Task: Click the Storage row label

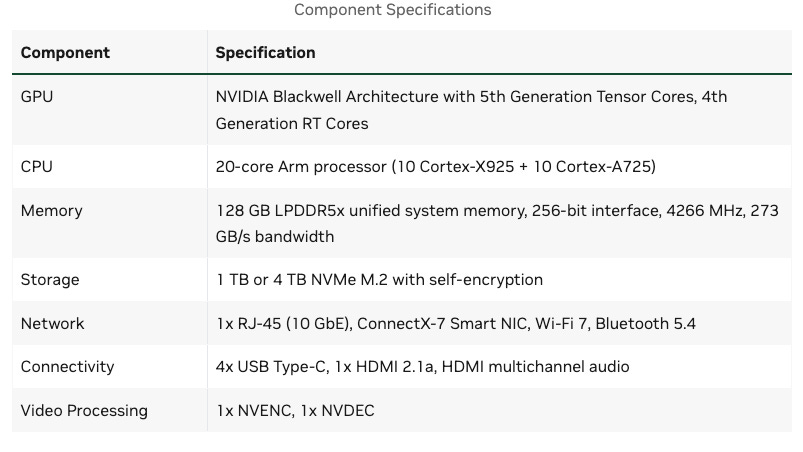Action: [50, 279]
